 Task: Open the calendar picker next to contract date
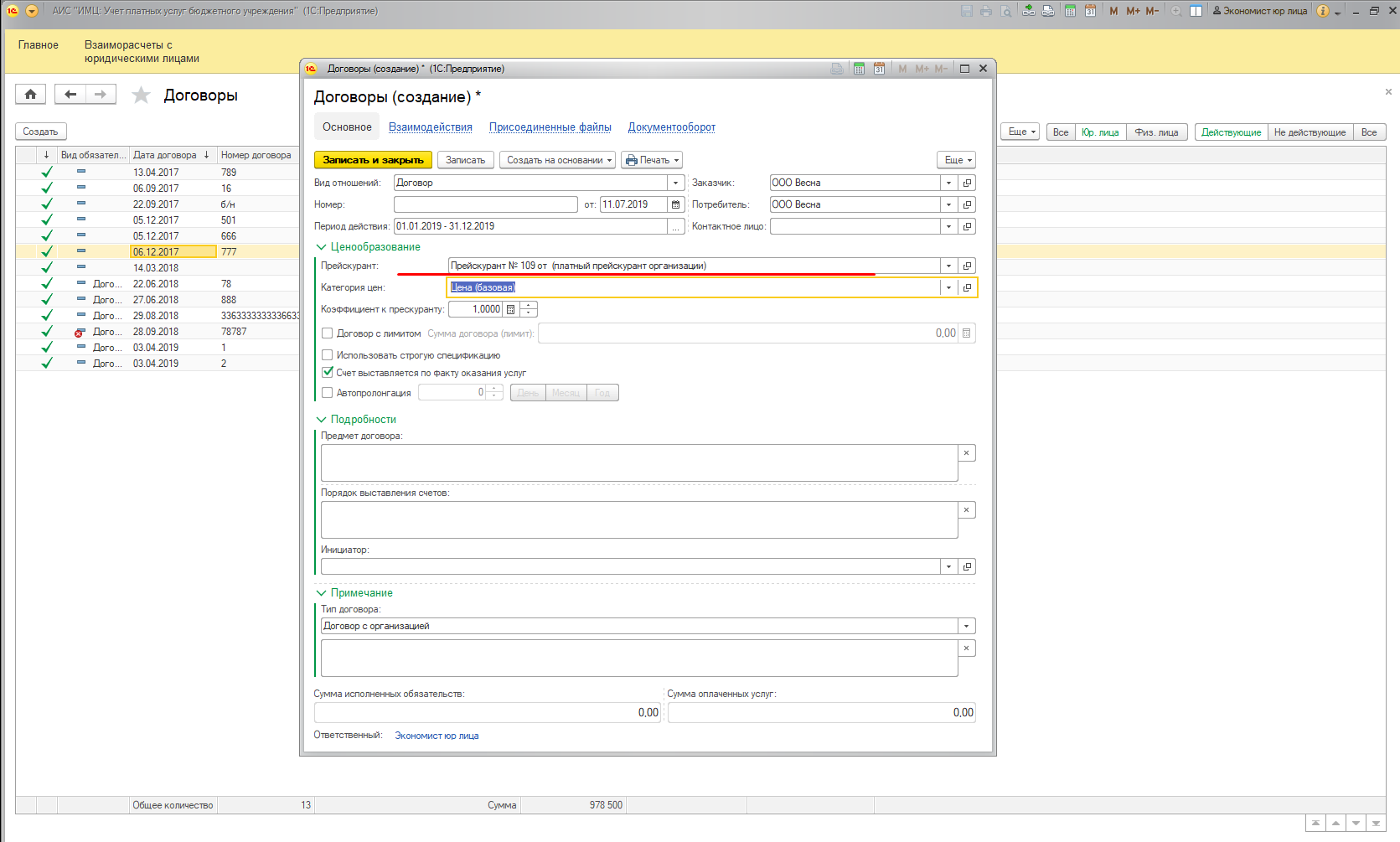pyautogui.click(x=675, y=204)
